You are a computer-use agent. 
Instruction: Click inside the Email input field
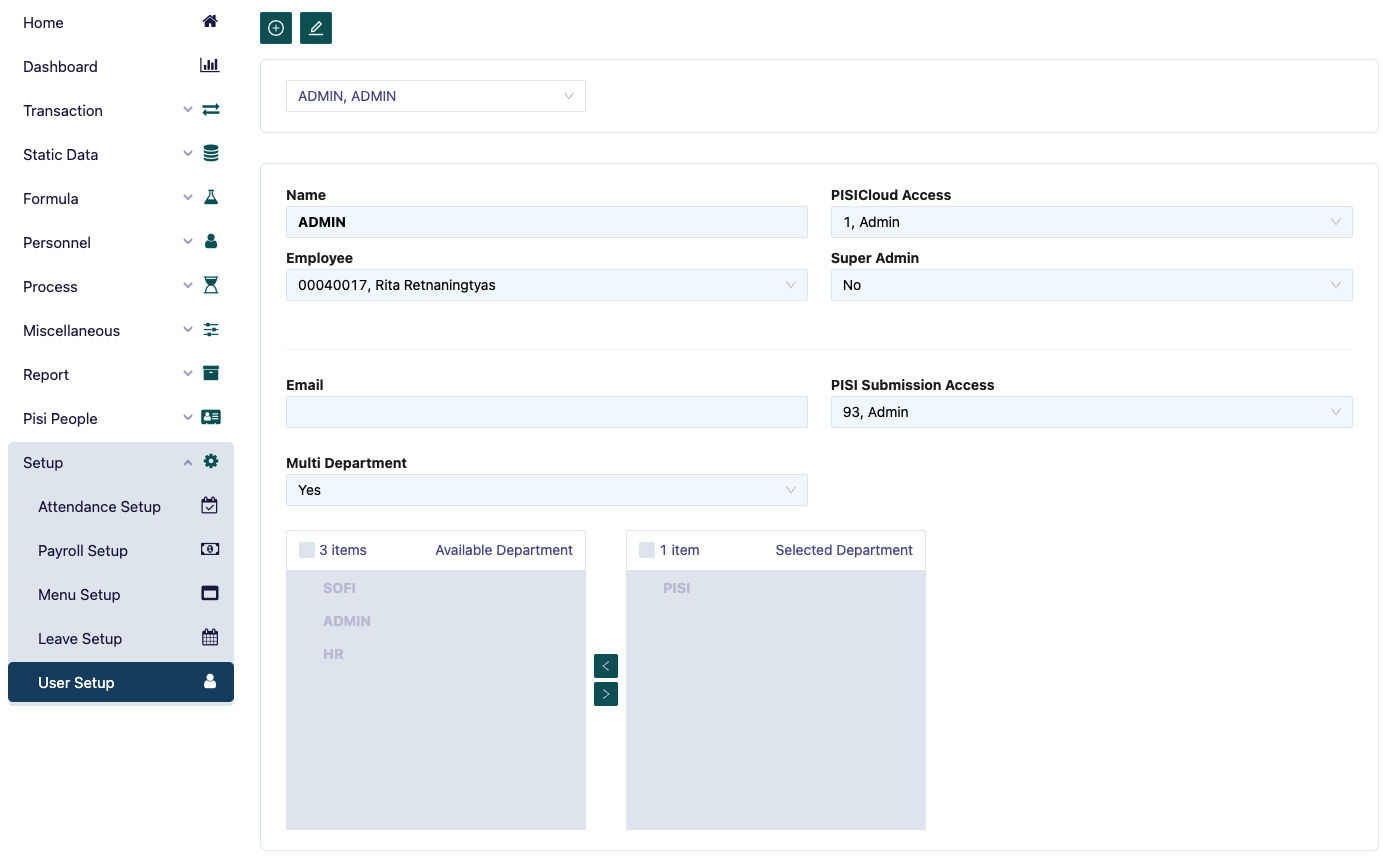click(546, 411)
